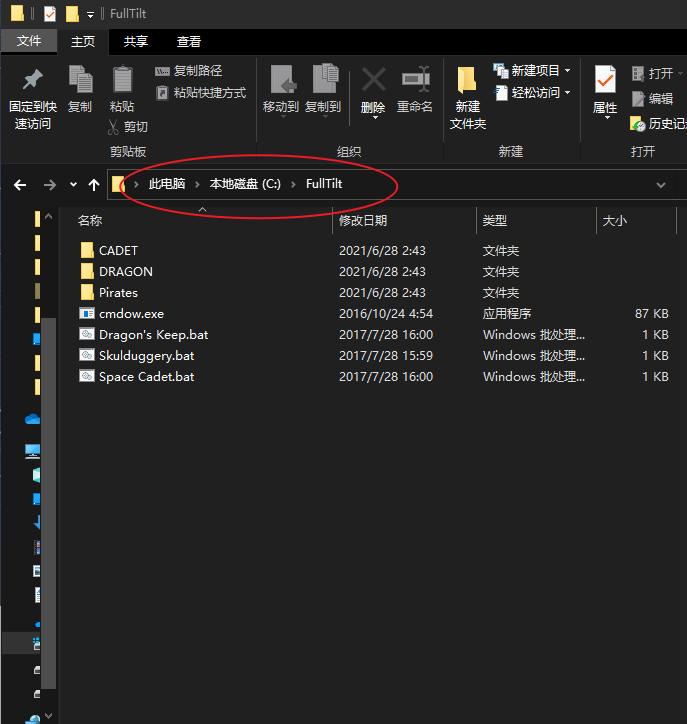Click the navigation pane scroll-up arrow
The image size is (687, 724).
pyautogui.click(x=48, y=217)
